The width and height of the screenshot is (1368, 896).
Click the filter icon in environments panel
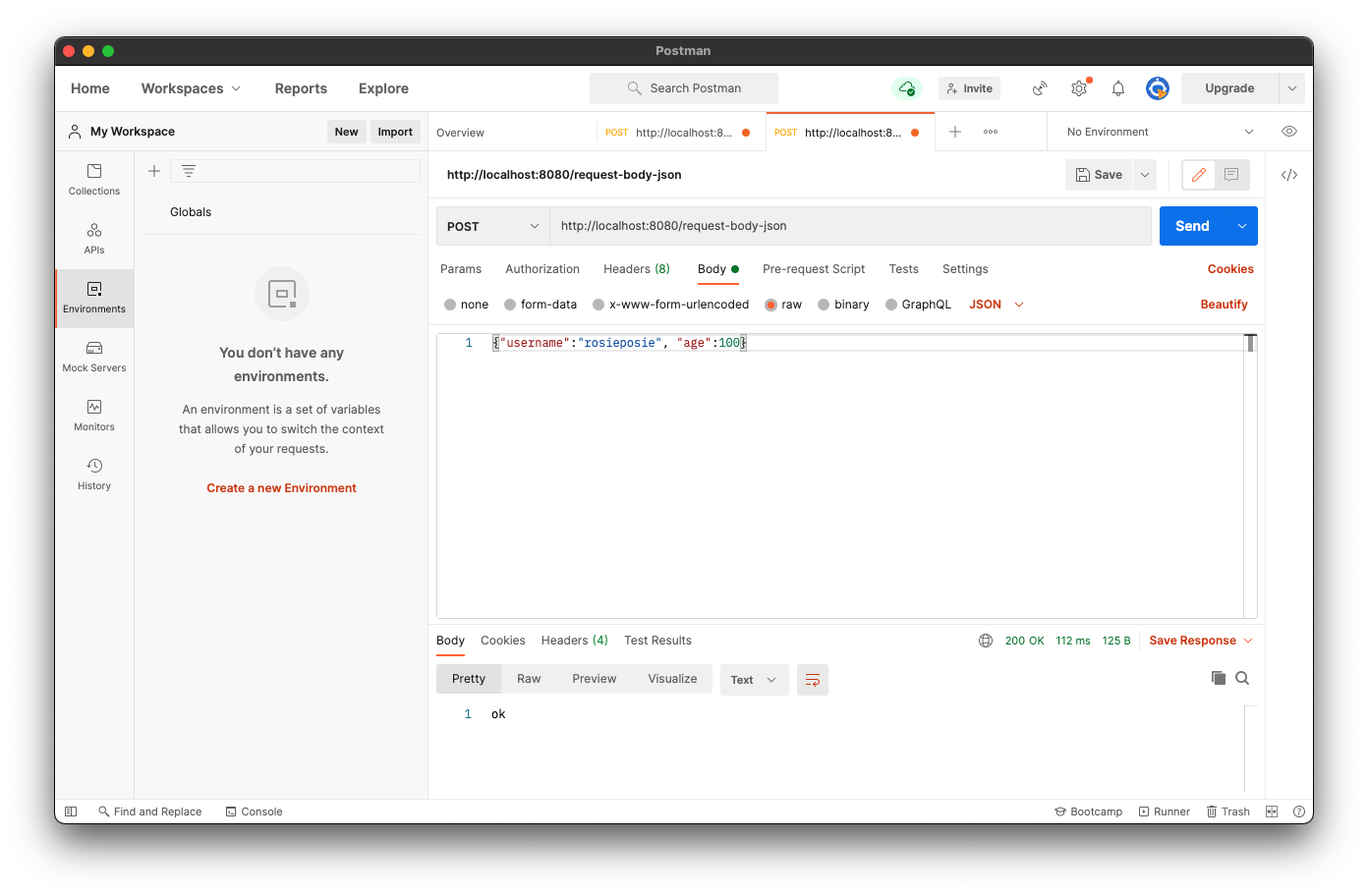click(x=189, y=171)
